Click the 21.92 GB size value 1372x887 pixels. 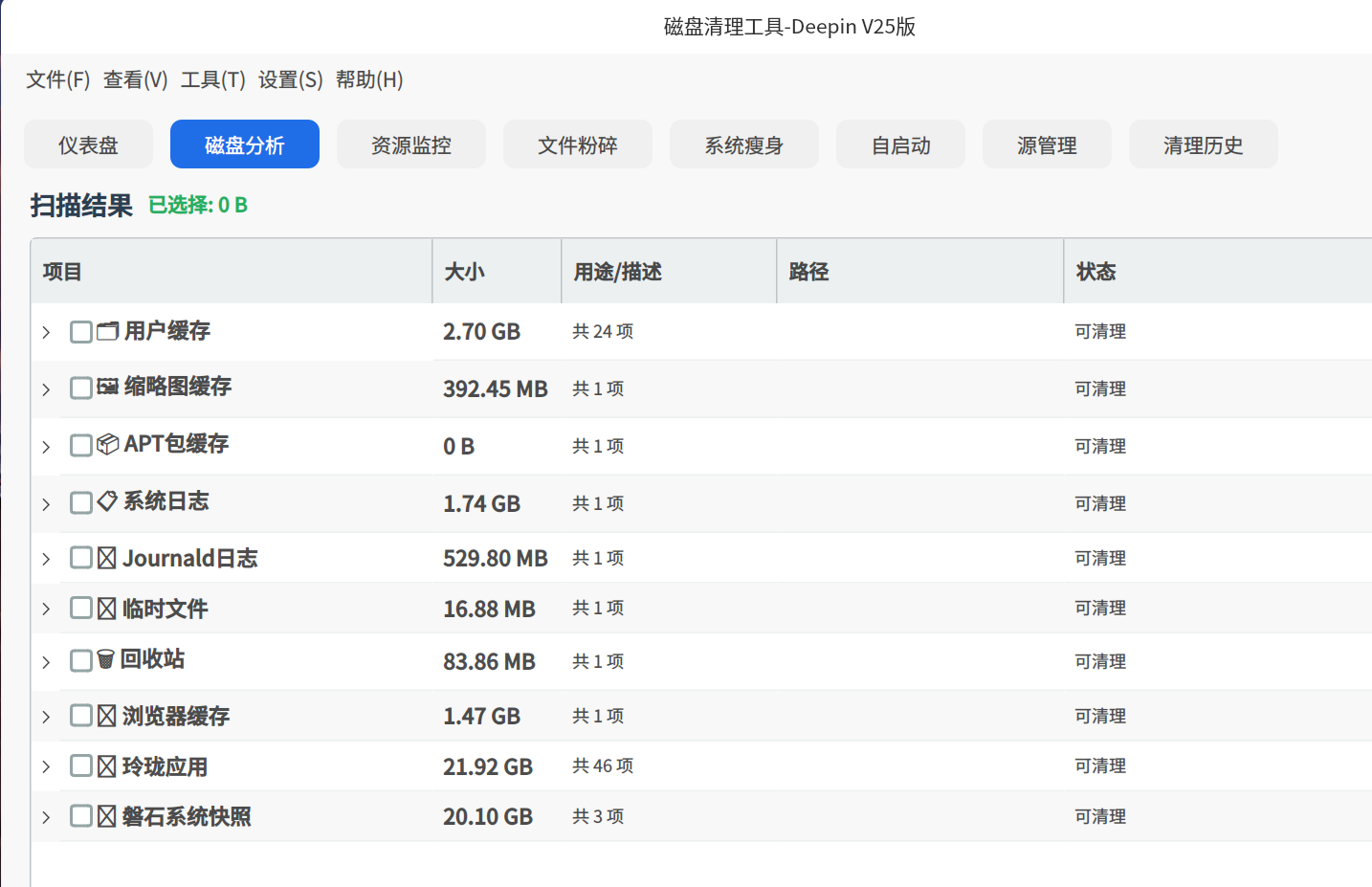[488, 766]
